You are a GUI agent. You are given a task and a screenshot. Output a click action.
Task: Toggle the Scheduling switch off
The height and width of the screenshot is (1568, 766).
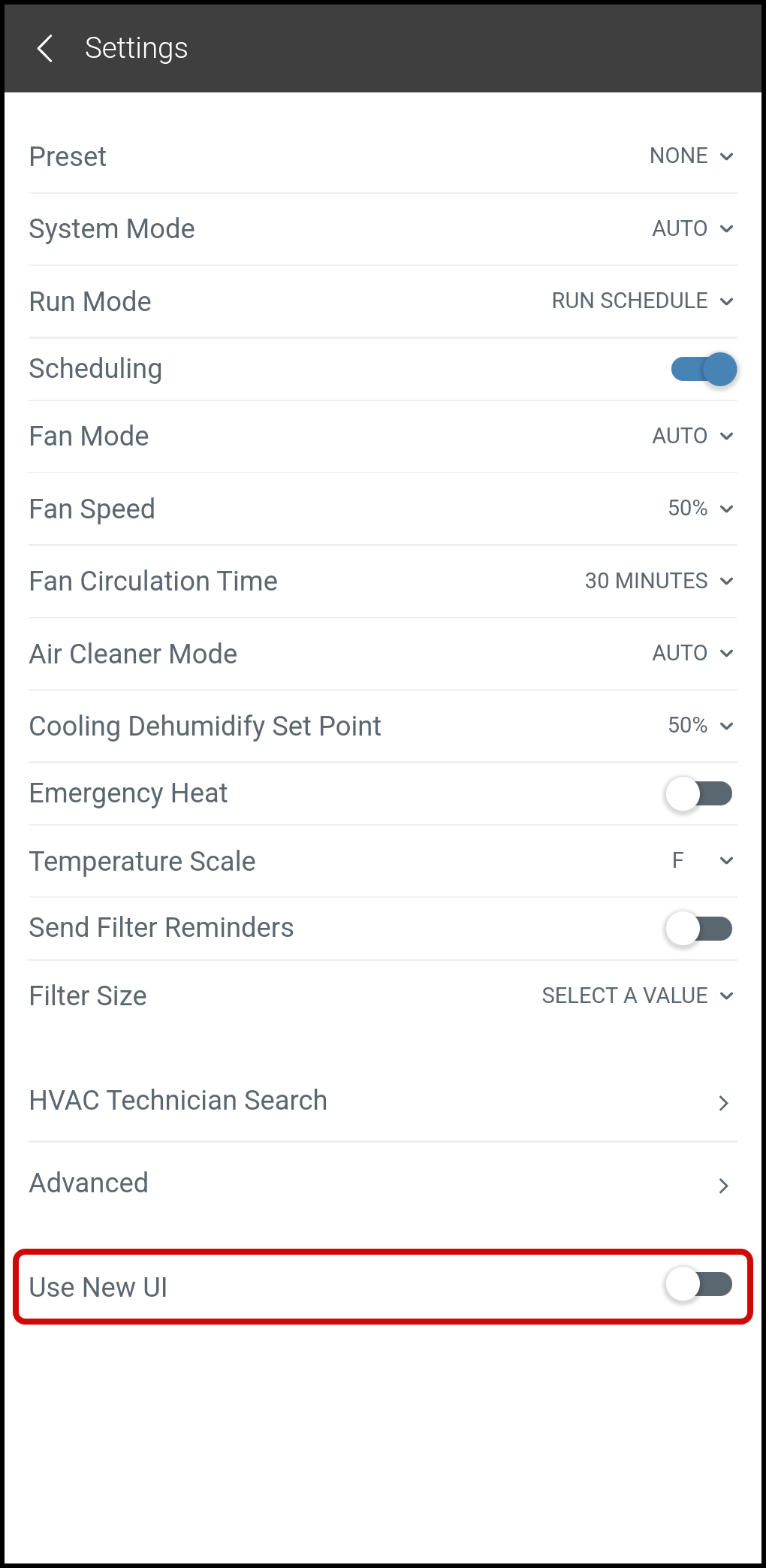pos(704,369)
